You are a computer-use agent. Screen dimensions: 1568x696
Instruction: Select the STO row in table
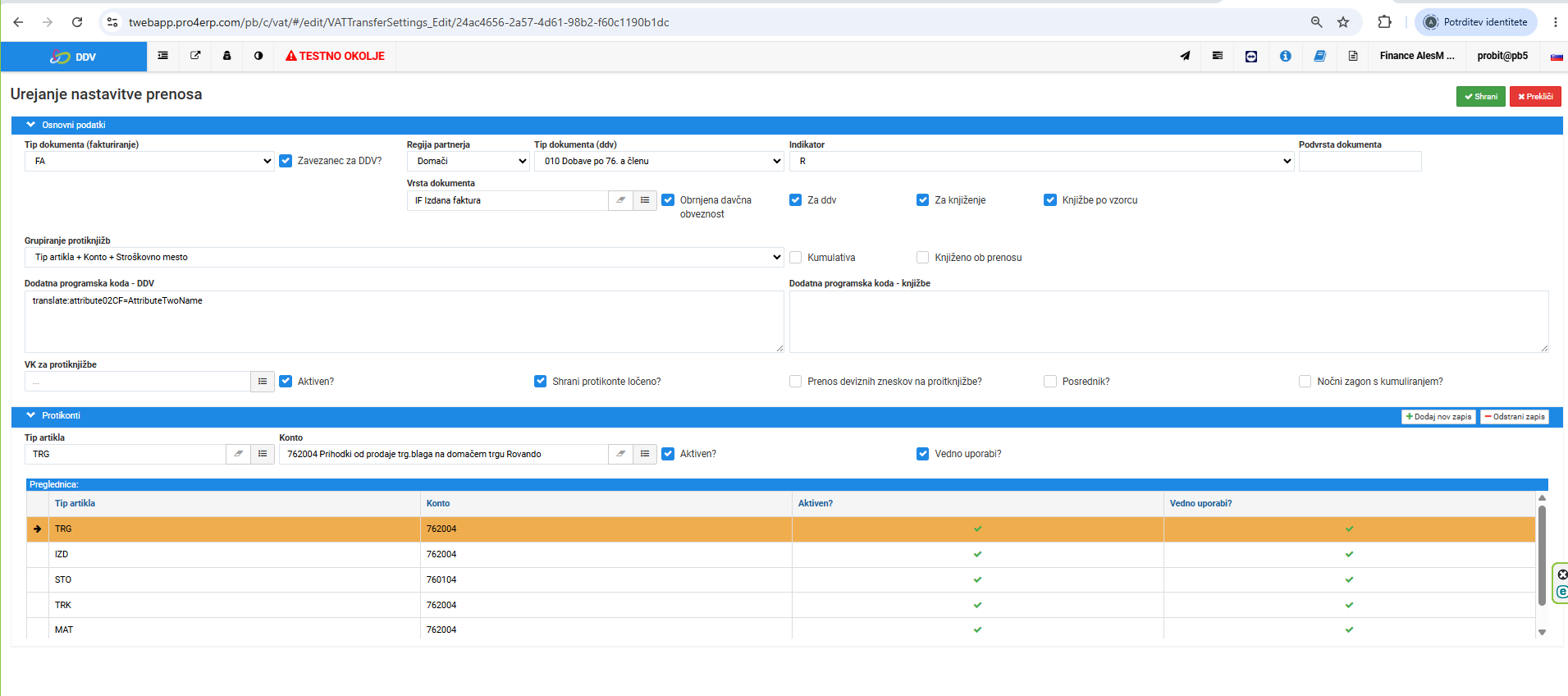click(781, 579)
